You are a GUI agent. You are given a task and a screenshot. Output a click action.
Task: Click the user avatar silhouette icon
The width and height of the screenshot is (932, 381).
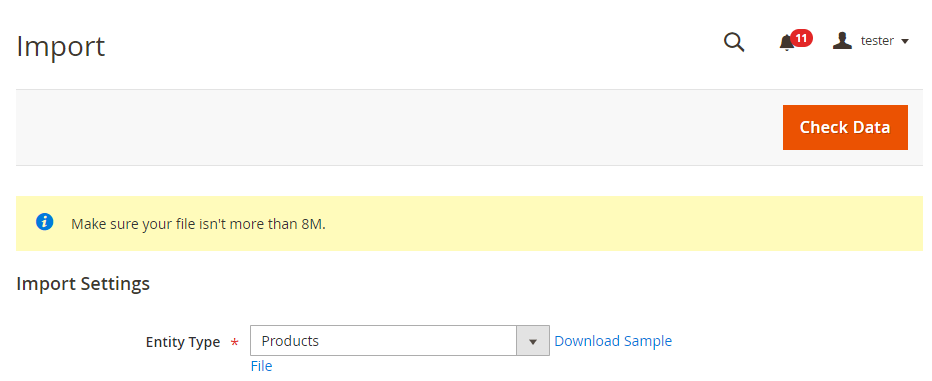[x=842, y=40]
